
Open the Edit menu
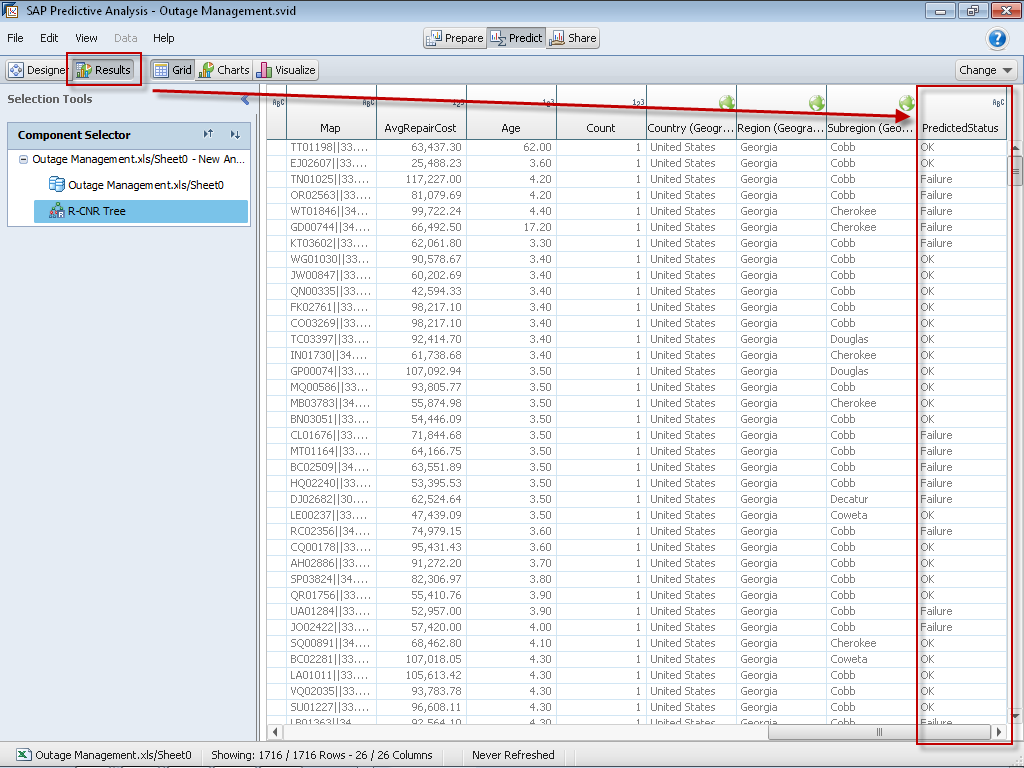tap(49, 38)
